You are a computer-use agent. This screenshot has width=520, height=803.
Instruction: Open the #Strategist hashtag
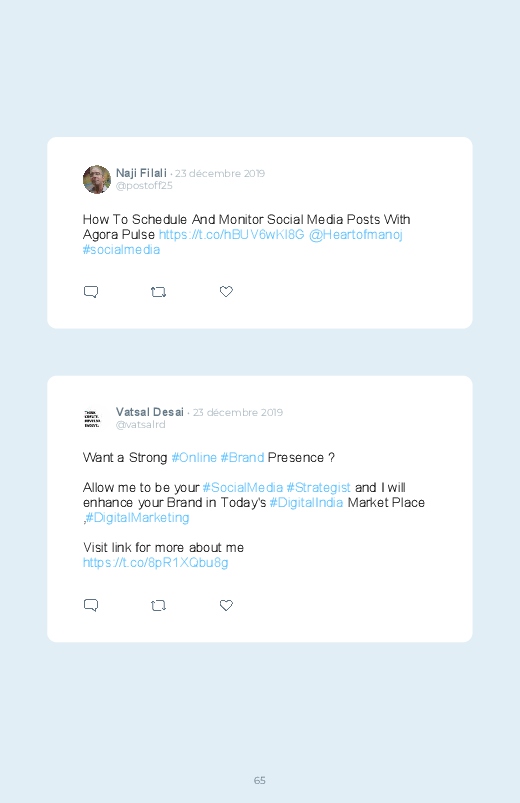coord(319,488)
